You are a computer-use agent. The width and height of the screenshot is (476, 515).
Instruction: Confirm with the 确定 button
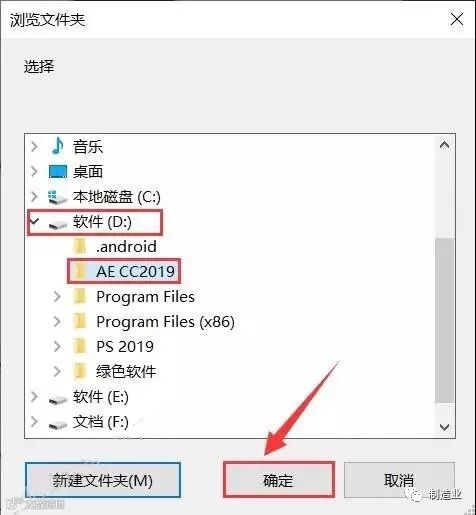click(x=278, y=480)
